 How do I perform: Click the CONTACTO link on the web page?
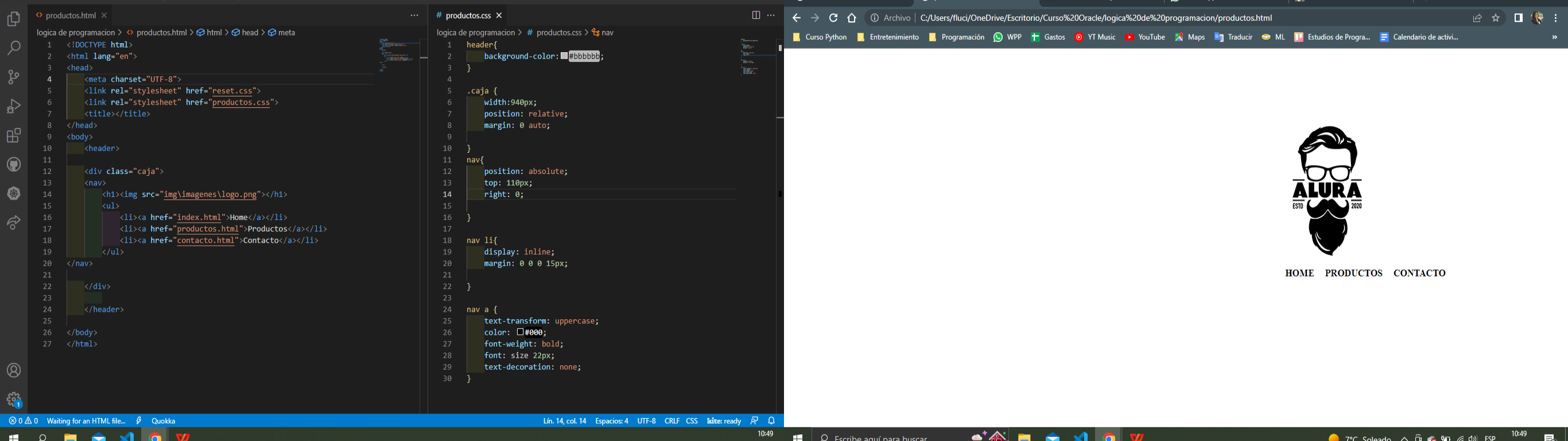[x=1419, y=273]
